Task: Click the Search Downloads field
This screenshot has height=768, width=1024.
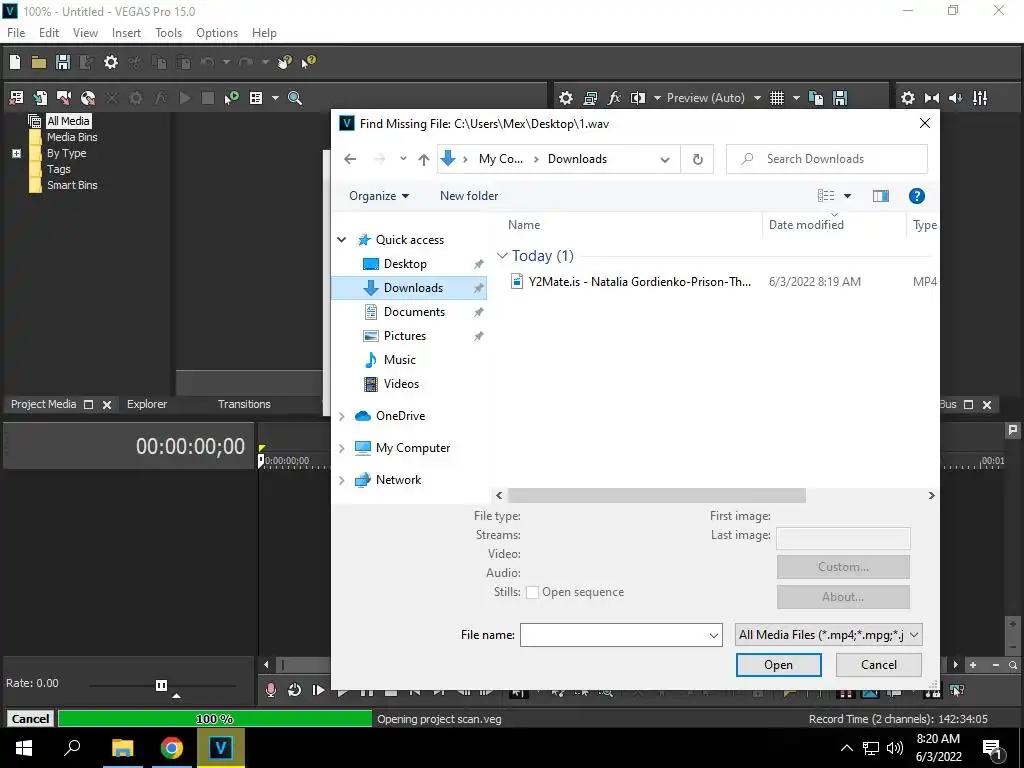Action: [827, 159]
